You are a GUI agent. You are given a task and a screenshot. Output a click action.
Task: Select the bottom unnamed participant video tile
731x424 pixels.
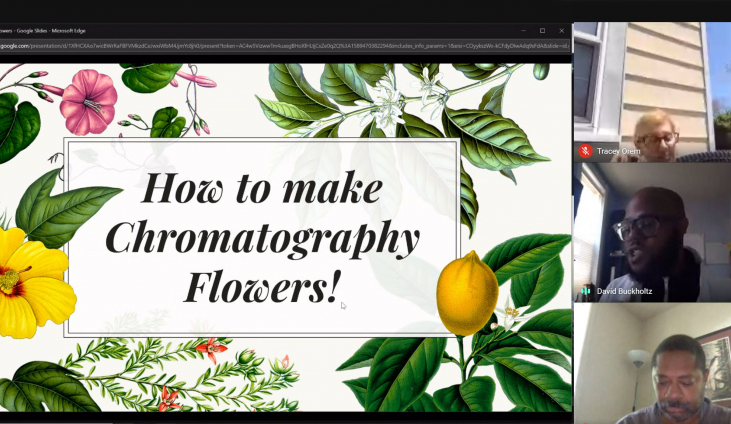[x=652, y=364]
